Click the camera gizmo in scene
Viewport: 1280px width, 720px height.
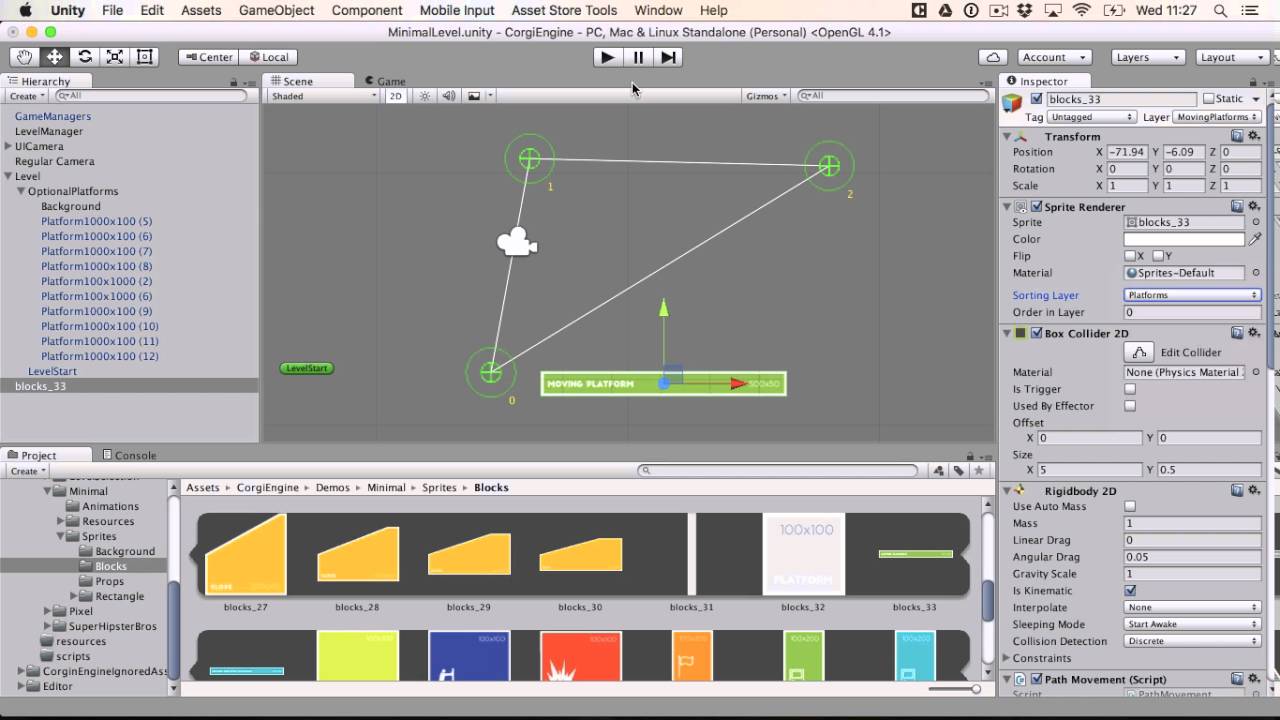[517, 242]
